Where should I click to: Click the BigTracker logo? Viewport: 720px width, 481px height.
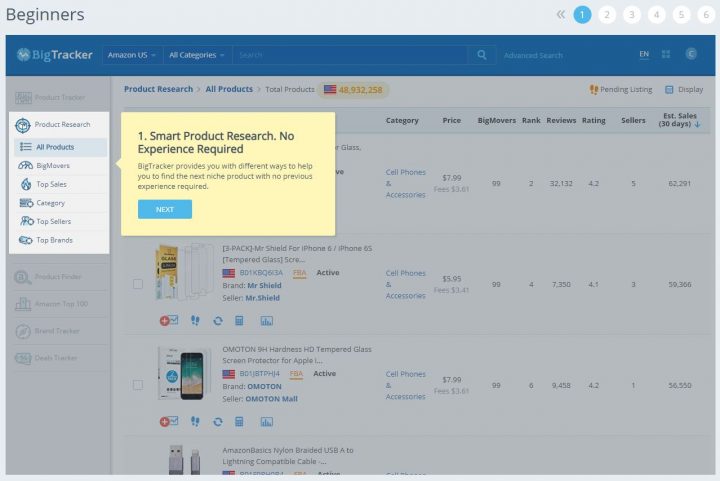[54, 55]
